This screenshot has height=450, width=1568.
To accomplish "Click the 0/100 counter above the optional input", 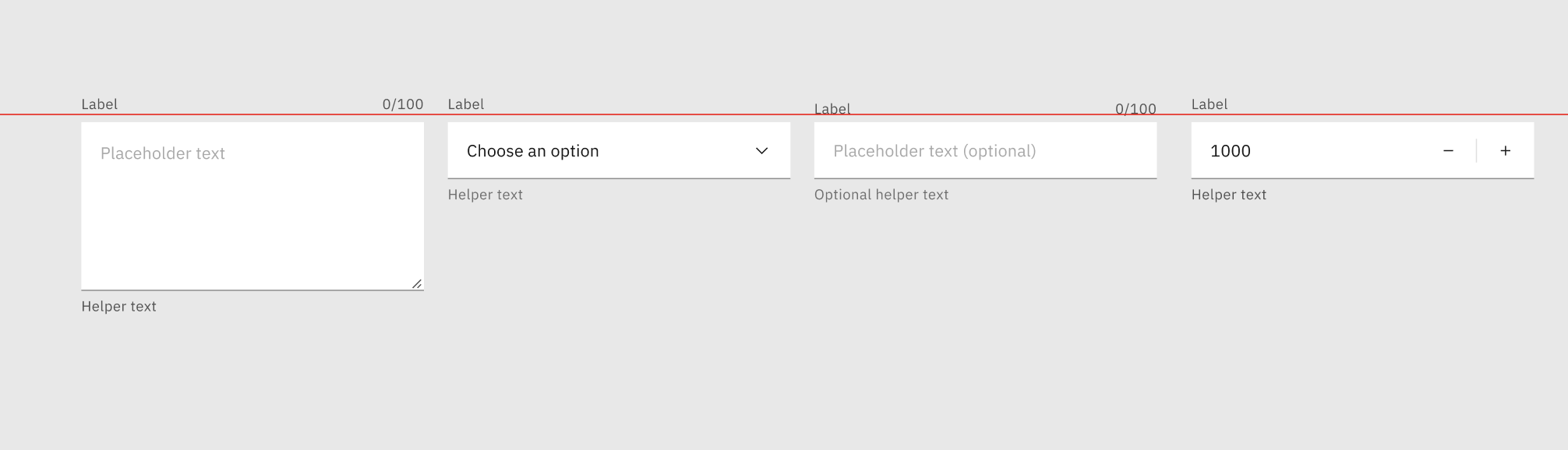I will pos(1135,108).
